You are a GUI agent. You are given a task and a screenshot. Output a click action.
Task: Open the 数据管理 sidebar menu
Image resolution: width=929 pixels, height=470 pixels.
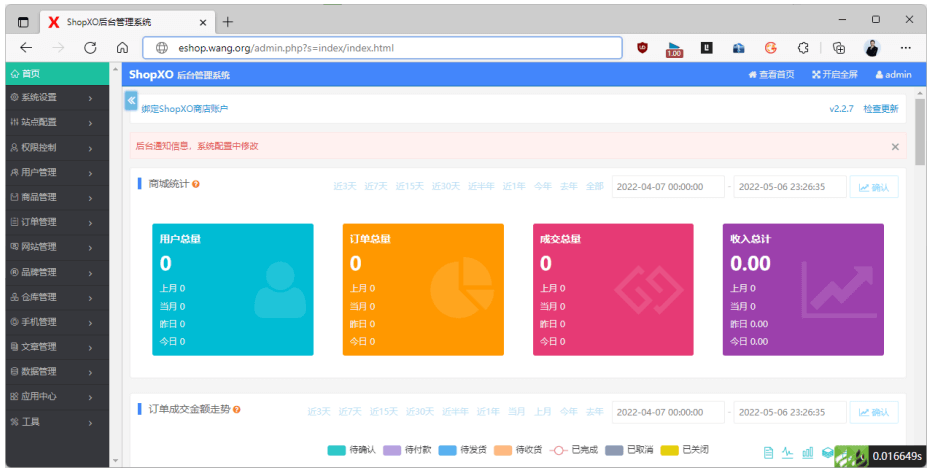point(57,372)
